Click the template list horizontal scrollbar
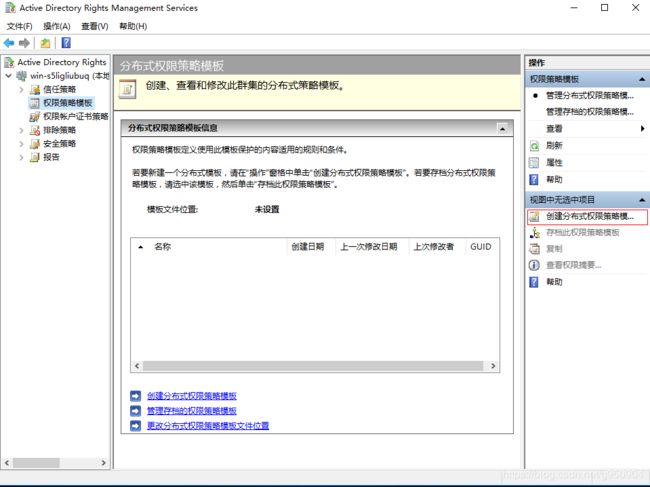 point(313,366)
